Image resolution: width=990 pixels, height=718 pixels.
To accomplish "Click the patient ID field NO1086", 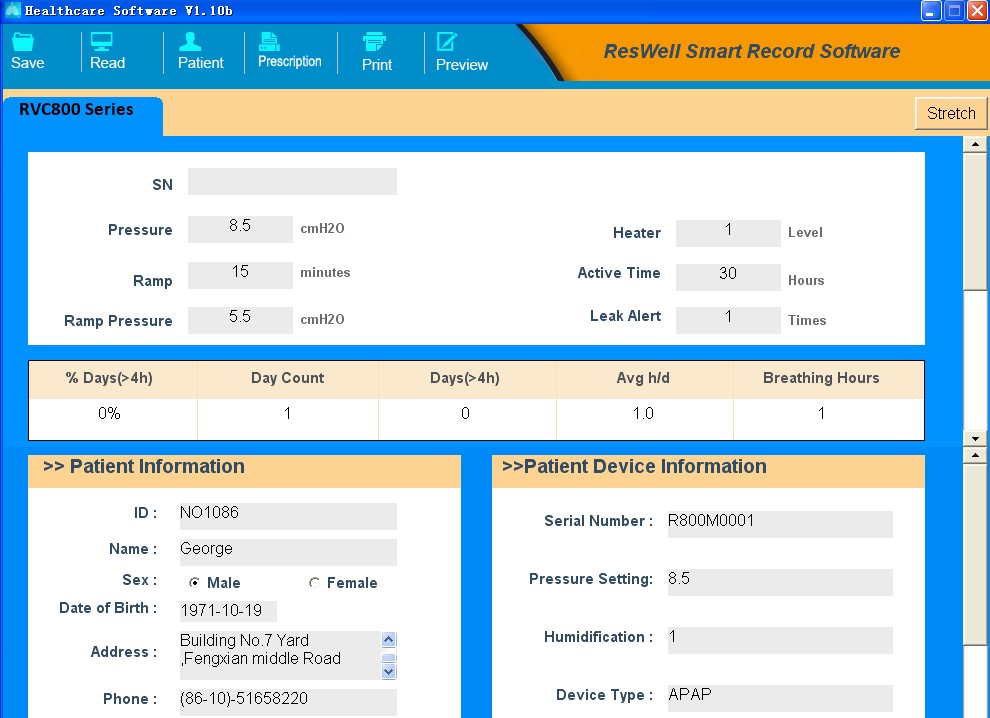I will (288, 516).
